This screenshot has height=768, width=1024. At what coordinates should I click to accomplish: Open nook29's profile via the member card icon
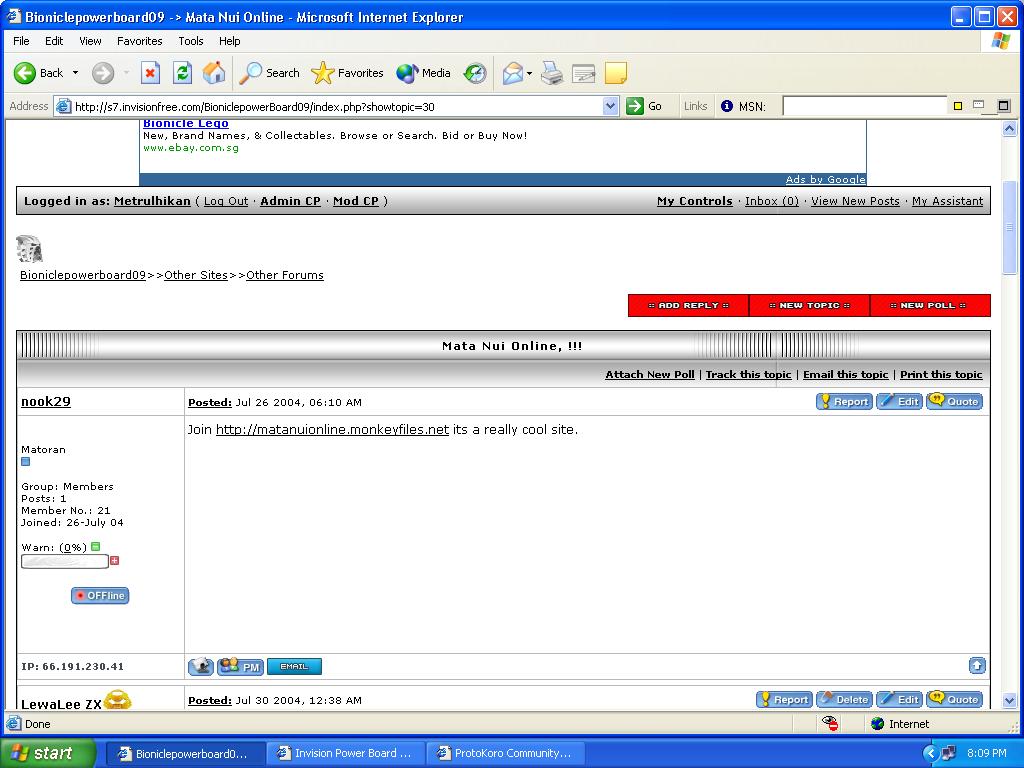201,666
